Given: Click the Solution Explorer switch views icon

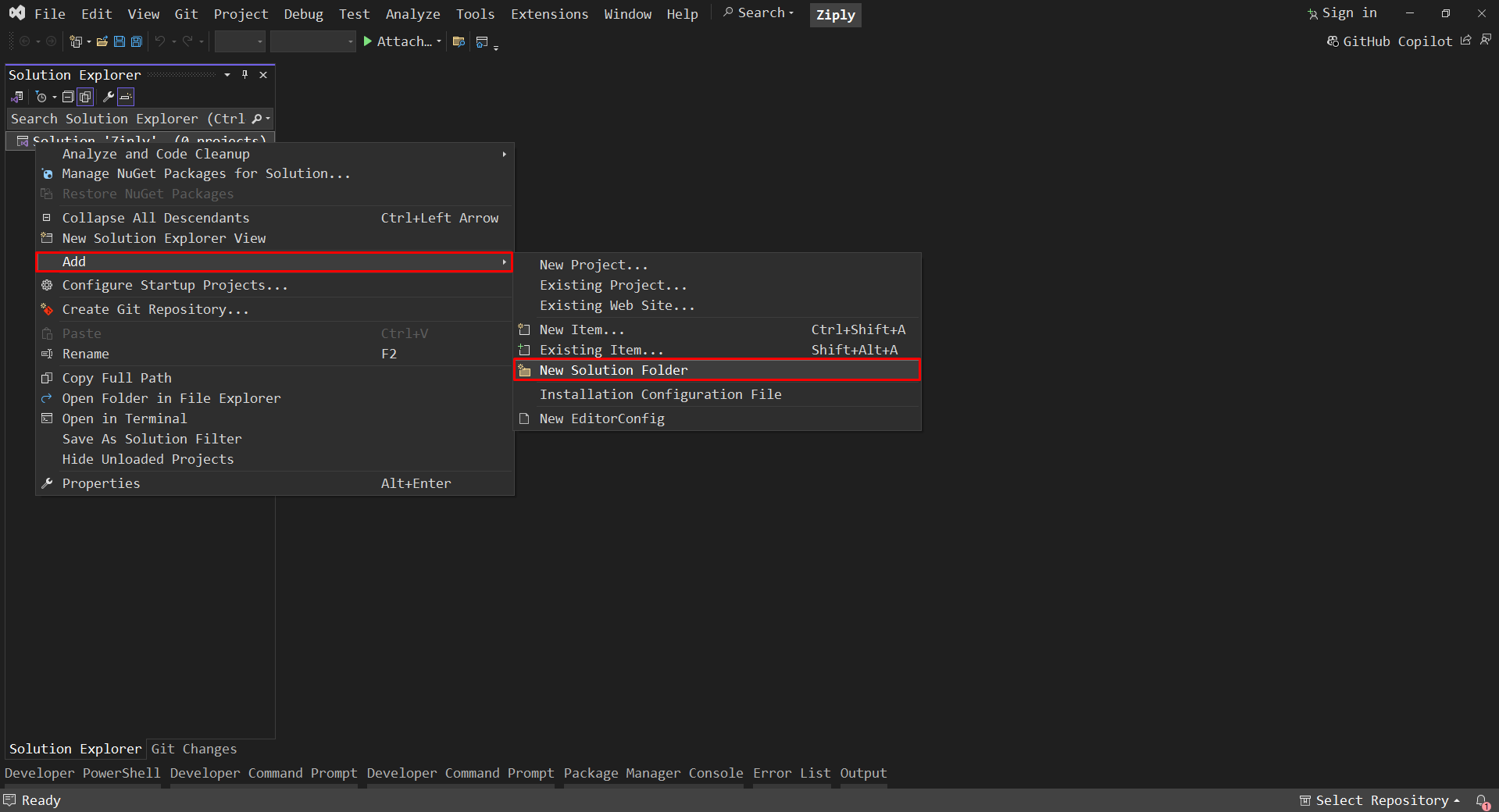Looking at the screenshot, I should pyautogui.click(x=17, y=97).
